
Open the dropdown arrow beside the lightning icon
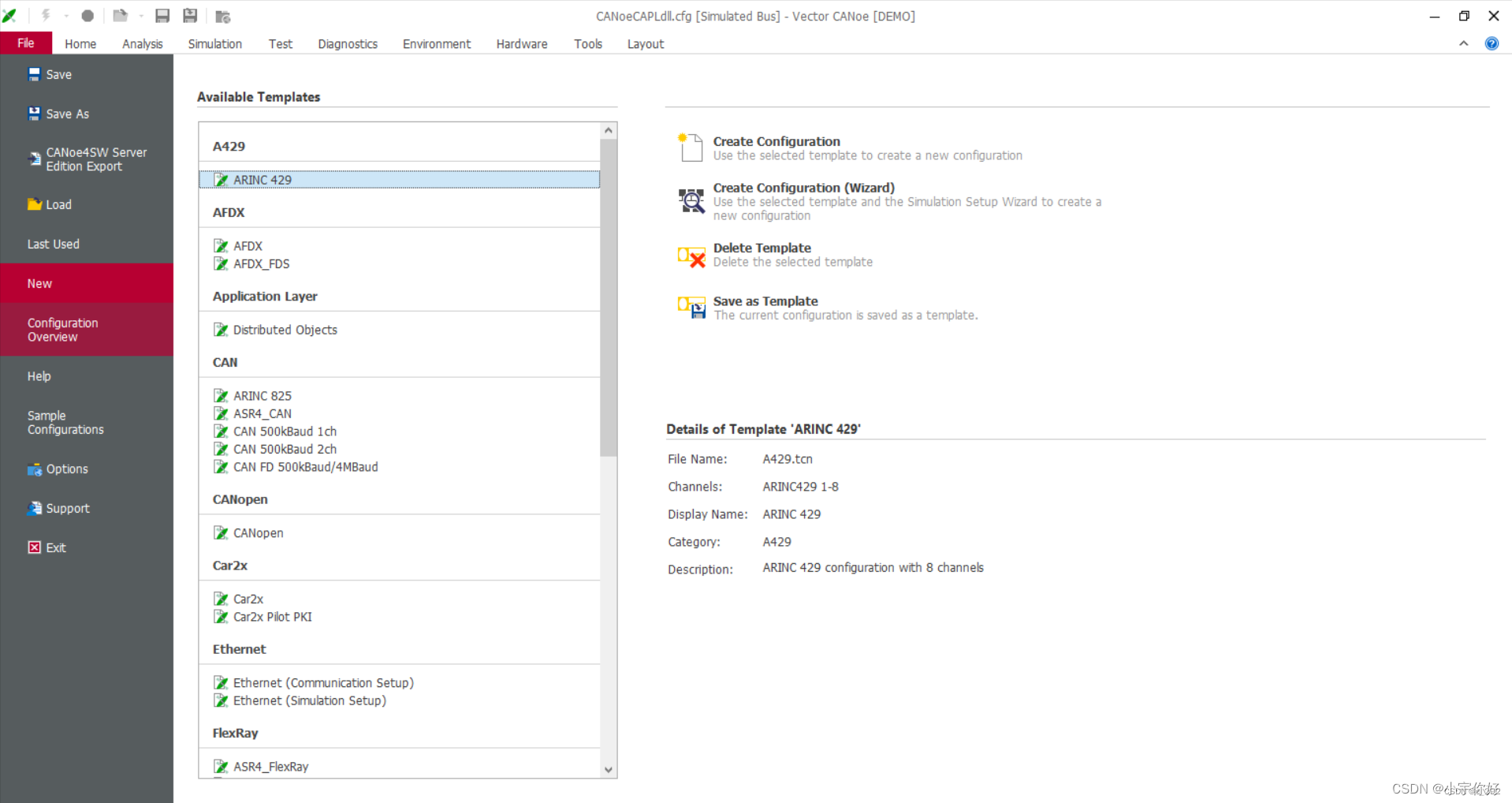pos(65,16)
